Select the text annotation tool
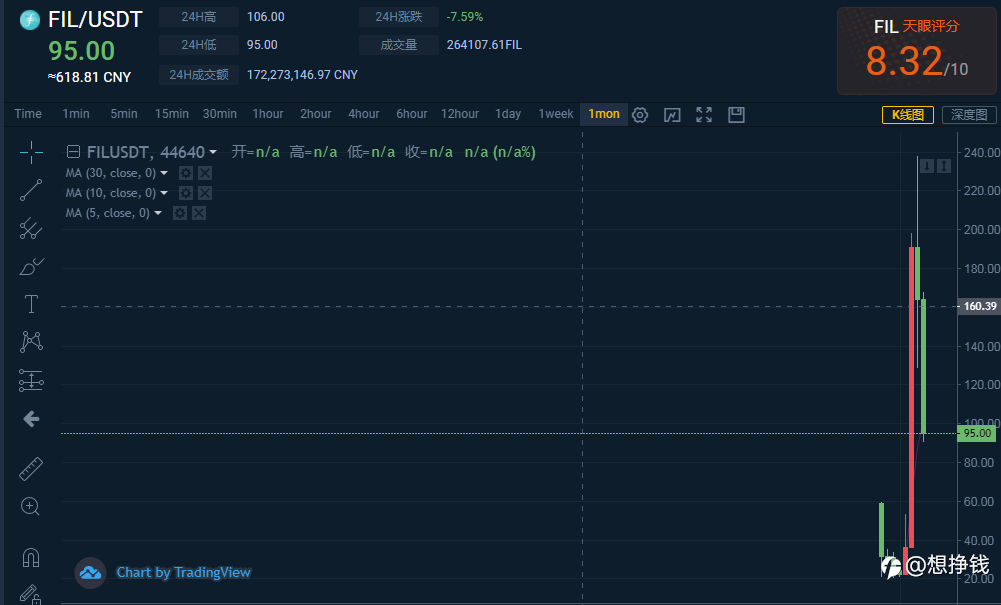1001x605 pixels. click(x=31, y=304)
